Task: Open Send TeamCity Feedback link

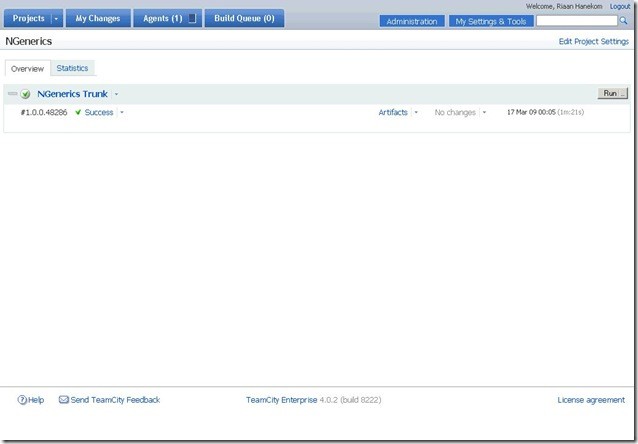Action: [x=115, y=400]
